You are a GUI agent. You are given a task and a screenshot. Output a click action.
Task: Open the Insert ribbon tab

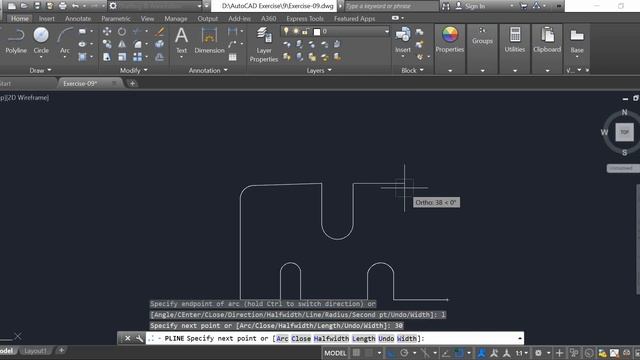coord(47,19)
